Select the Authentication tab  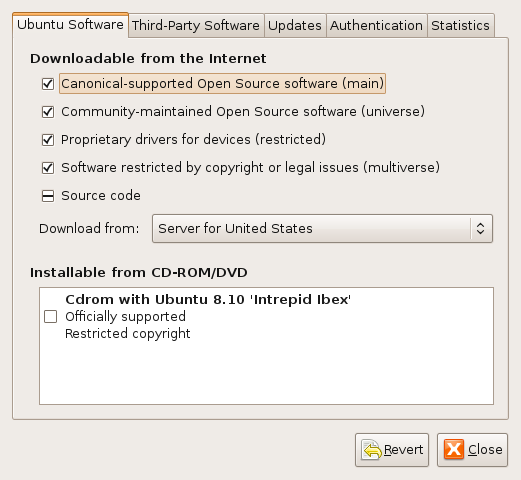coord(377,26)
